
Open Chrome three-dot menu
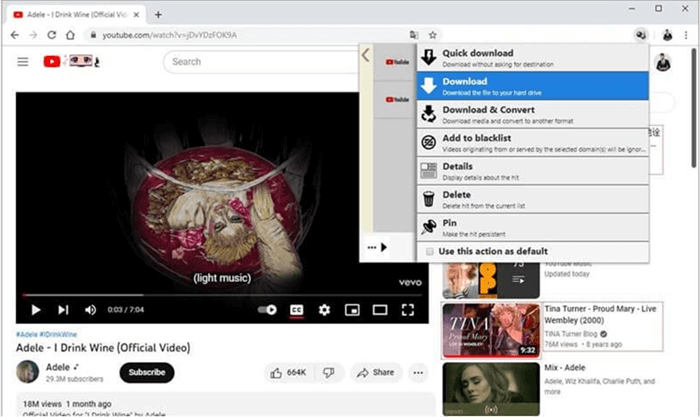[x=686, y=35]
